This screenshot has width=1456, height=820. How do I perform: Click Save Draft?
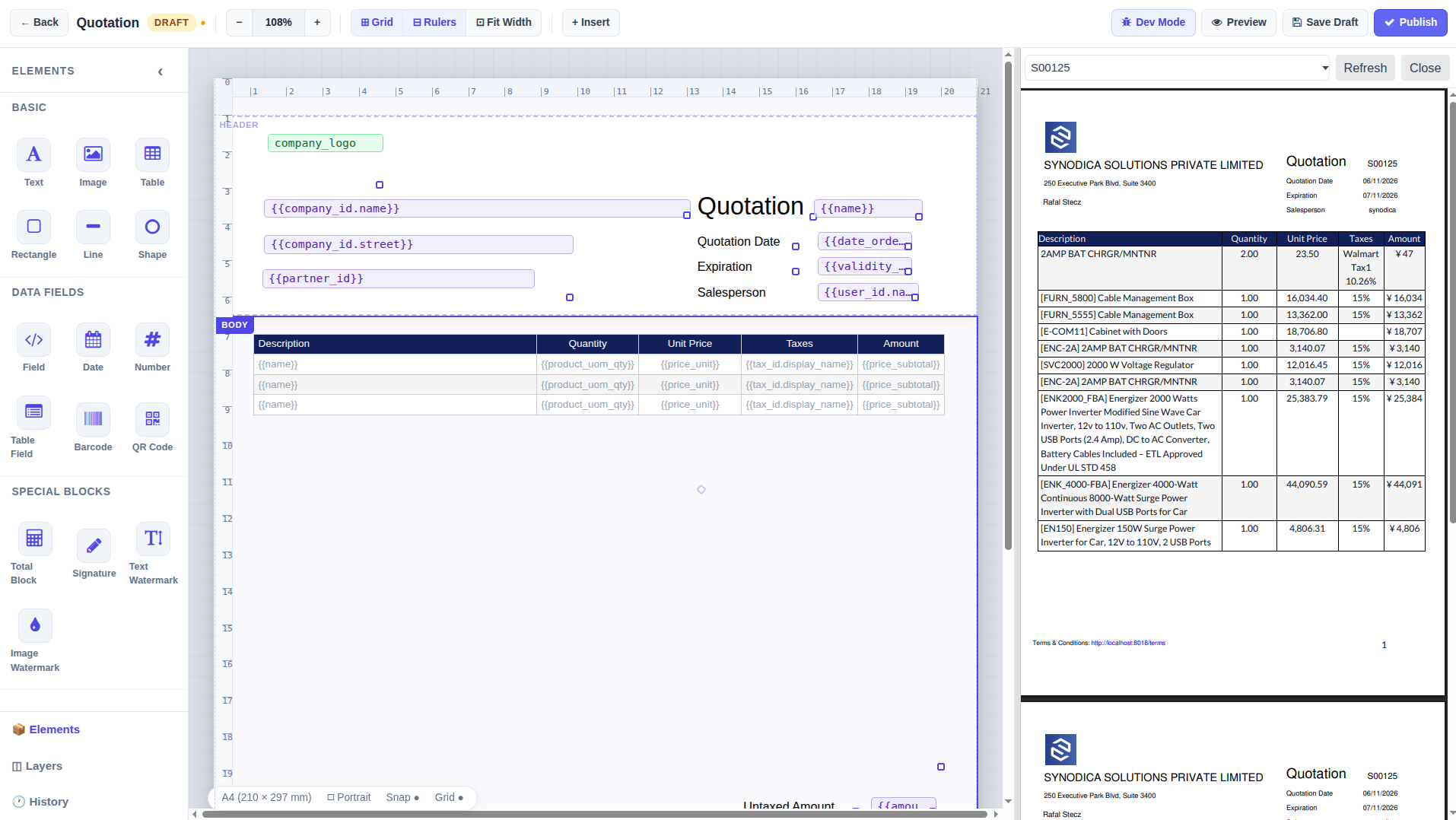(1325, 23)
